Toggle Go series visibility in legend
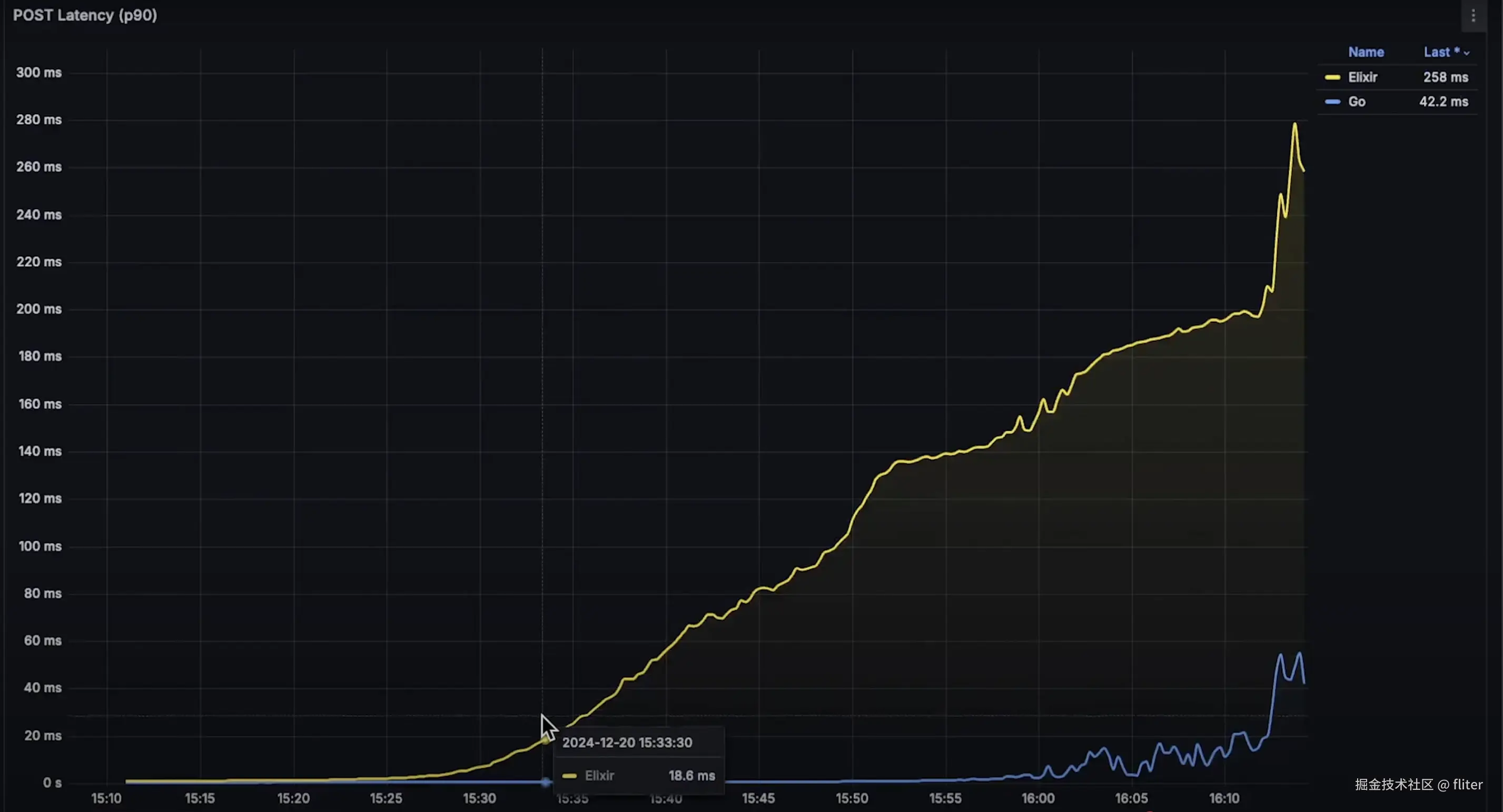 click(x=1357, y=102)
